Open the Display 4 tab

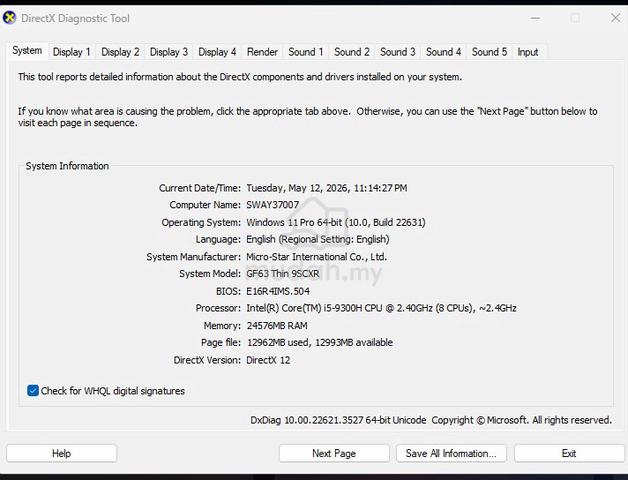(217, 52)
